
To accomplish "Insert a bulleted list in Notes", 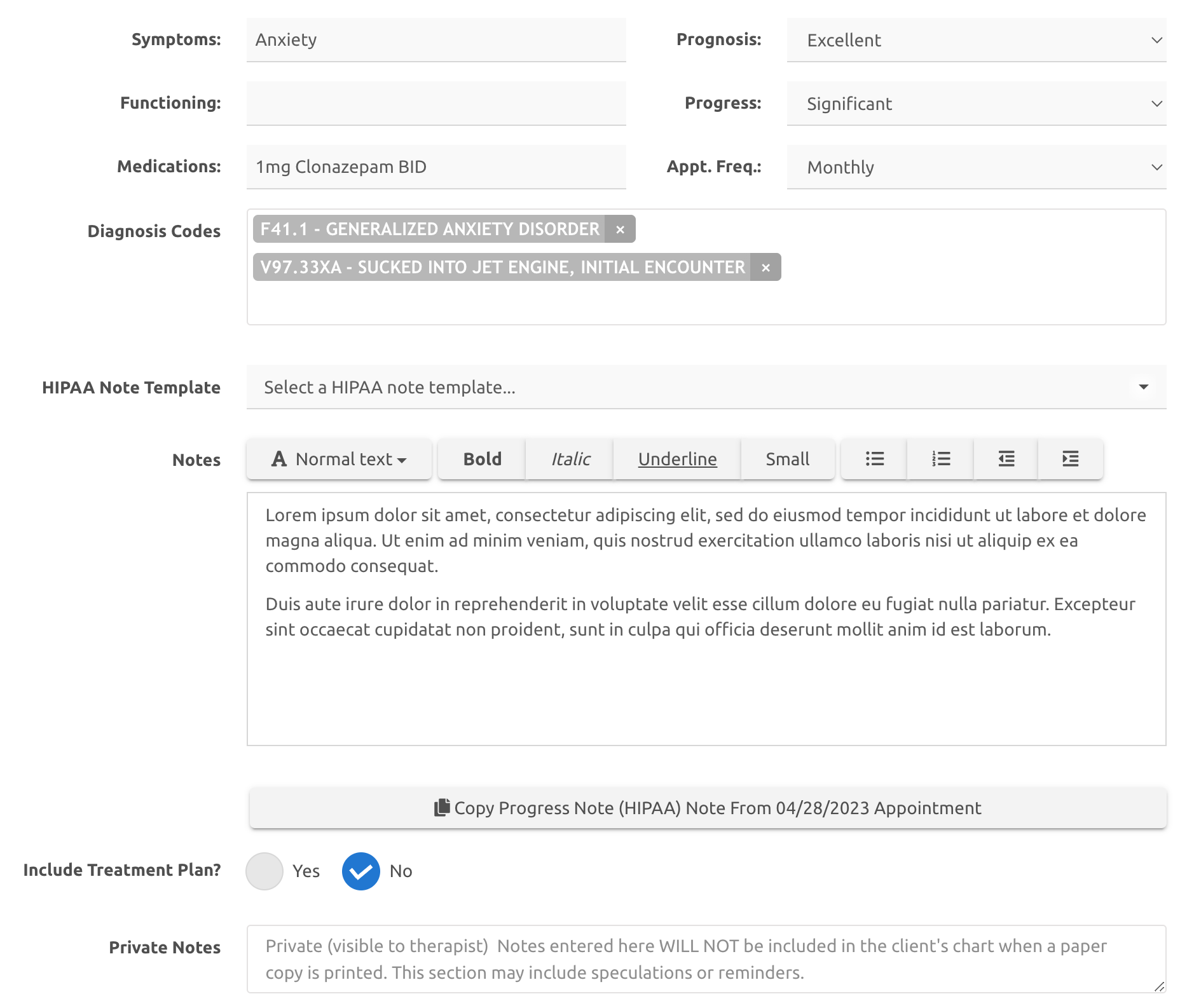I will point(874,459).
